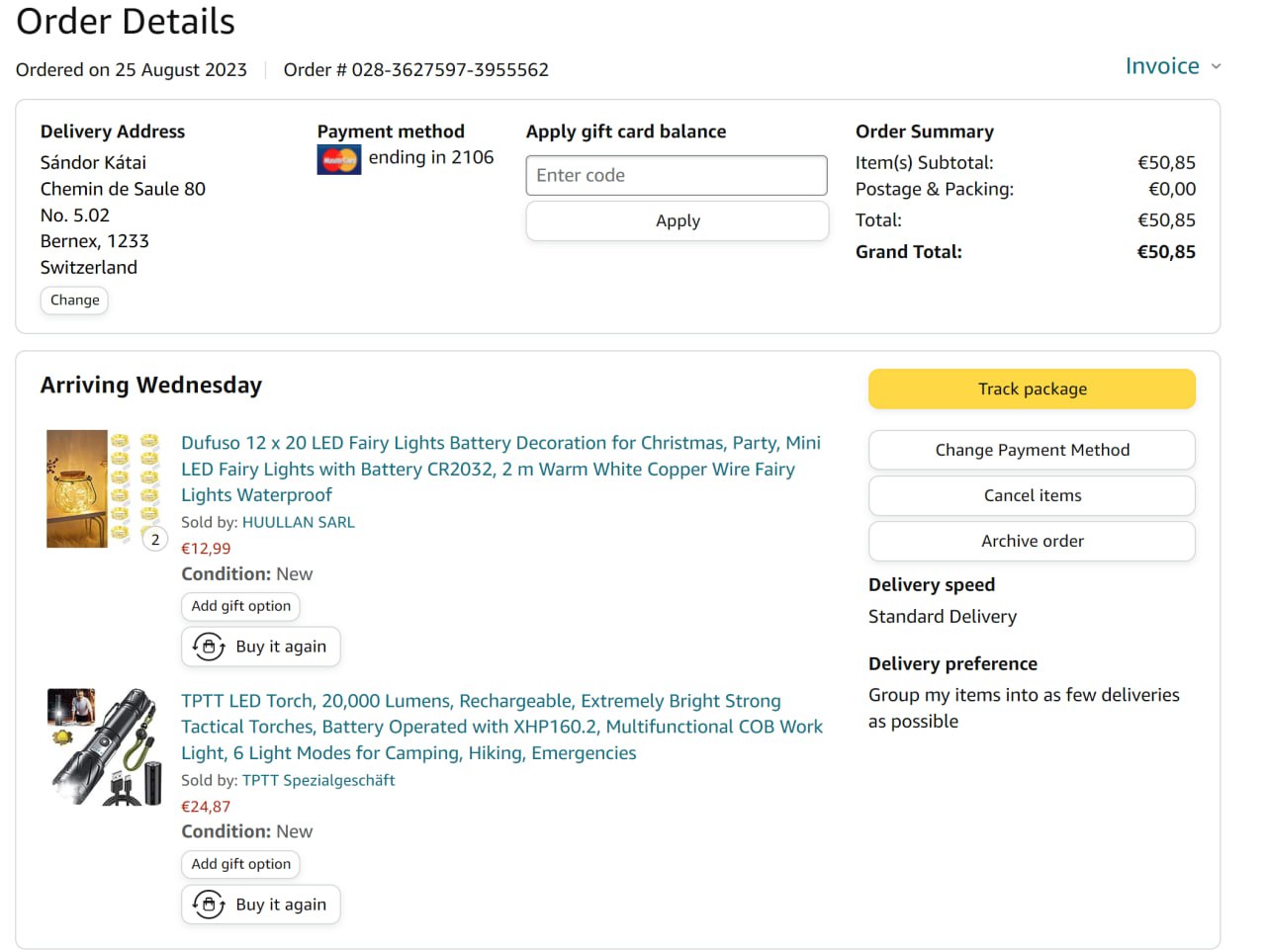Click the buy again icon for LED torch

coord(209,905)
